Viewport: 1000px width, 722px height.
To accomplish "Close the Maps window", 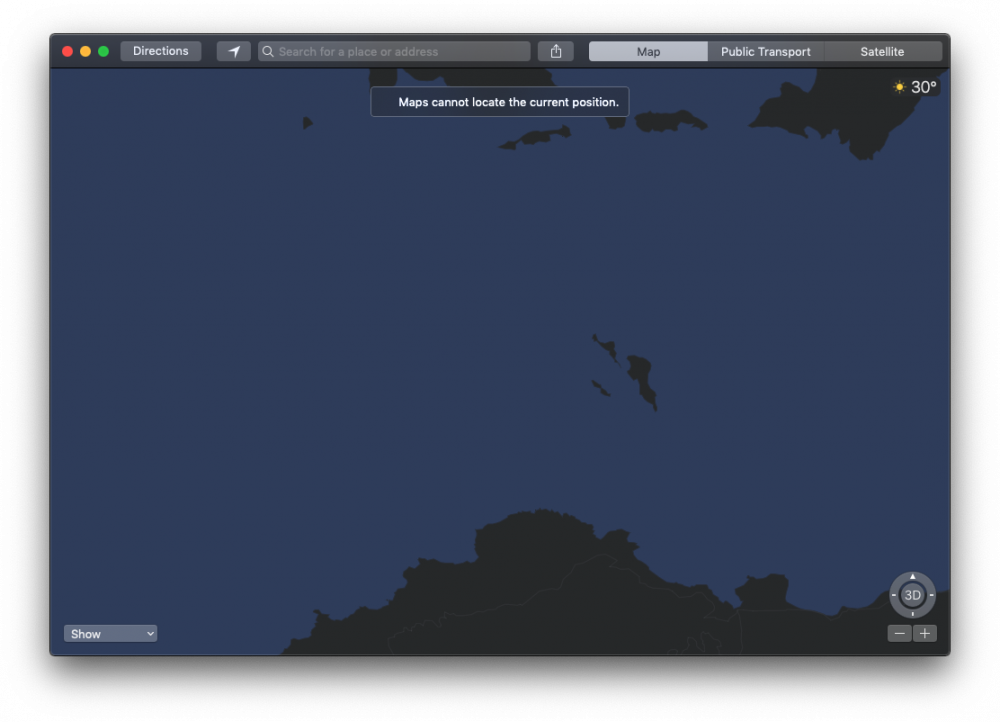I will (68, 52).
